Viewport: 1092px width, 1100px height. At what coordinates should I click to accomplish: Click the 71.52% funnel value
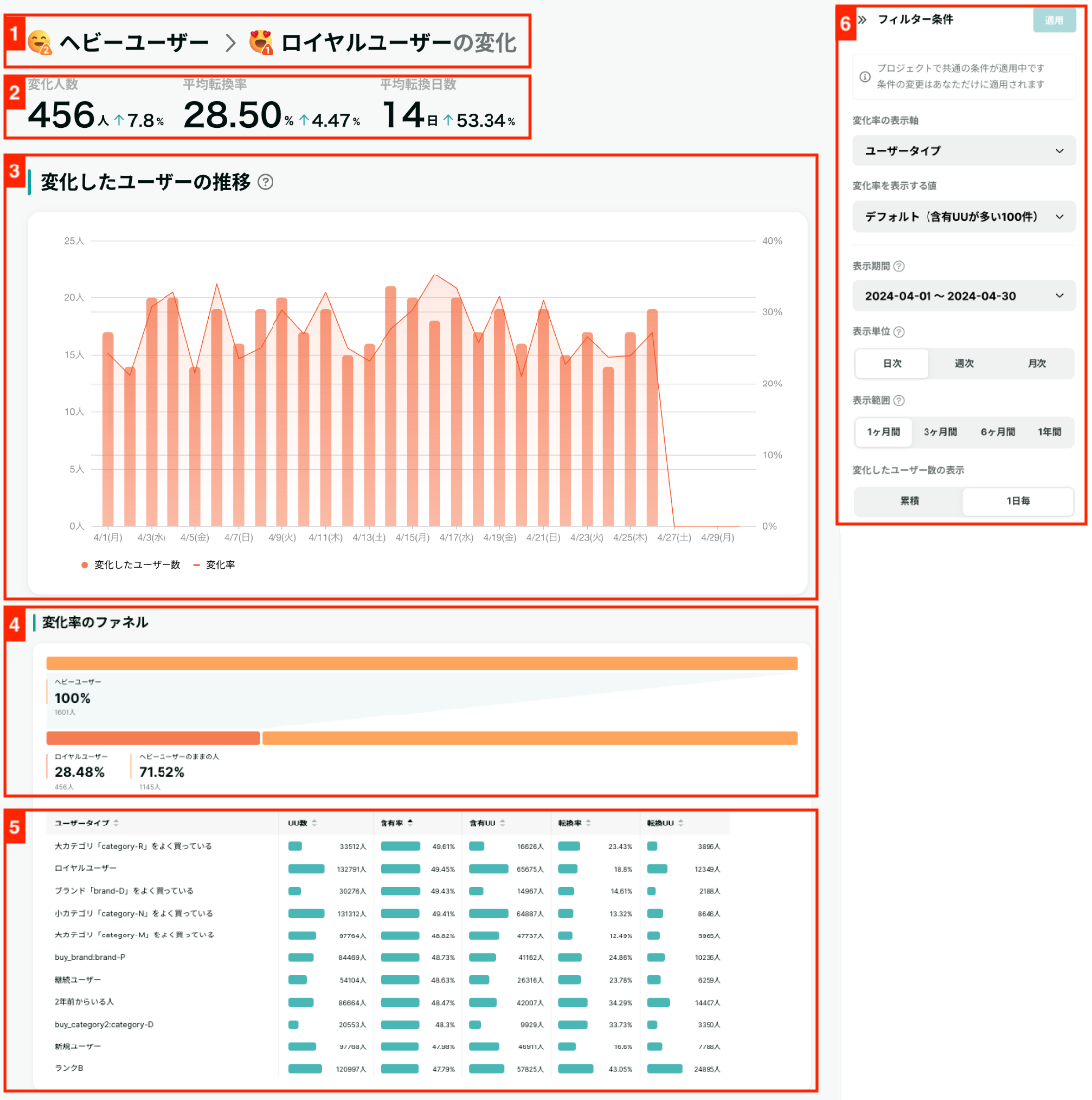pyautogui.click(x=162, y=772)
